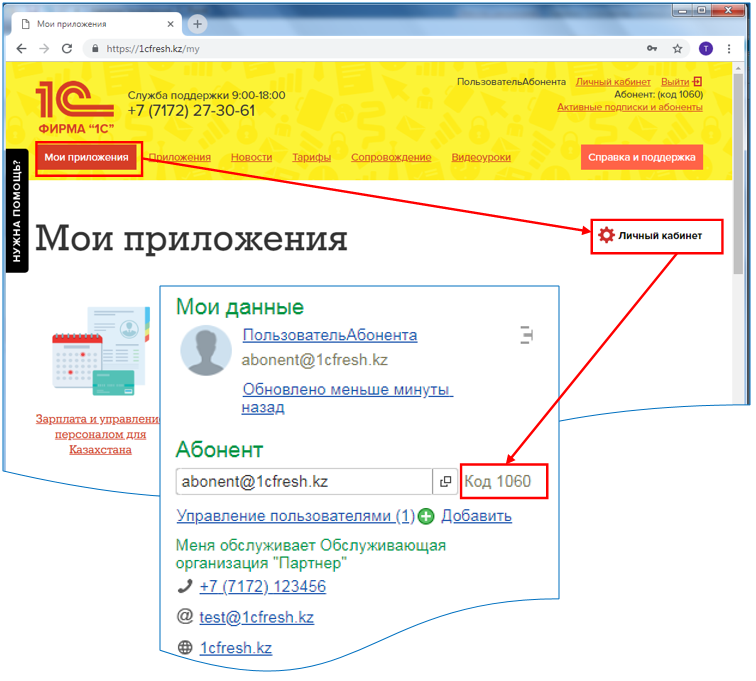Reload the page with the refresh icon
This screenshot has height=681, width=756.
[67, 49]
